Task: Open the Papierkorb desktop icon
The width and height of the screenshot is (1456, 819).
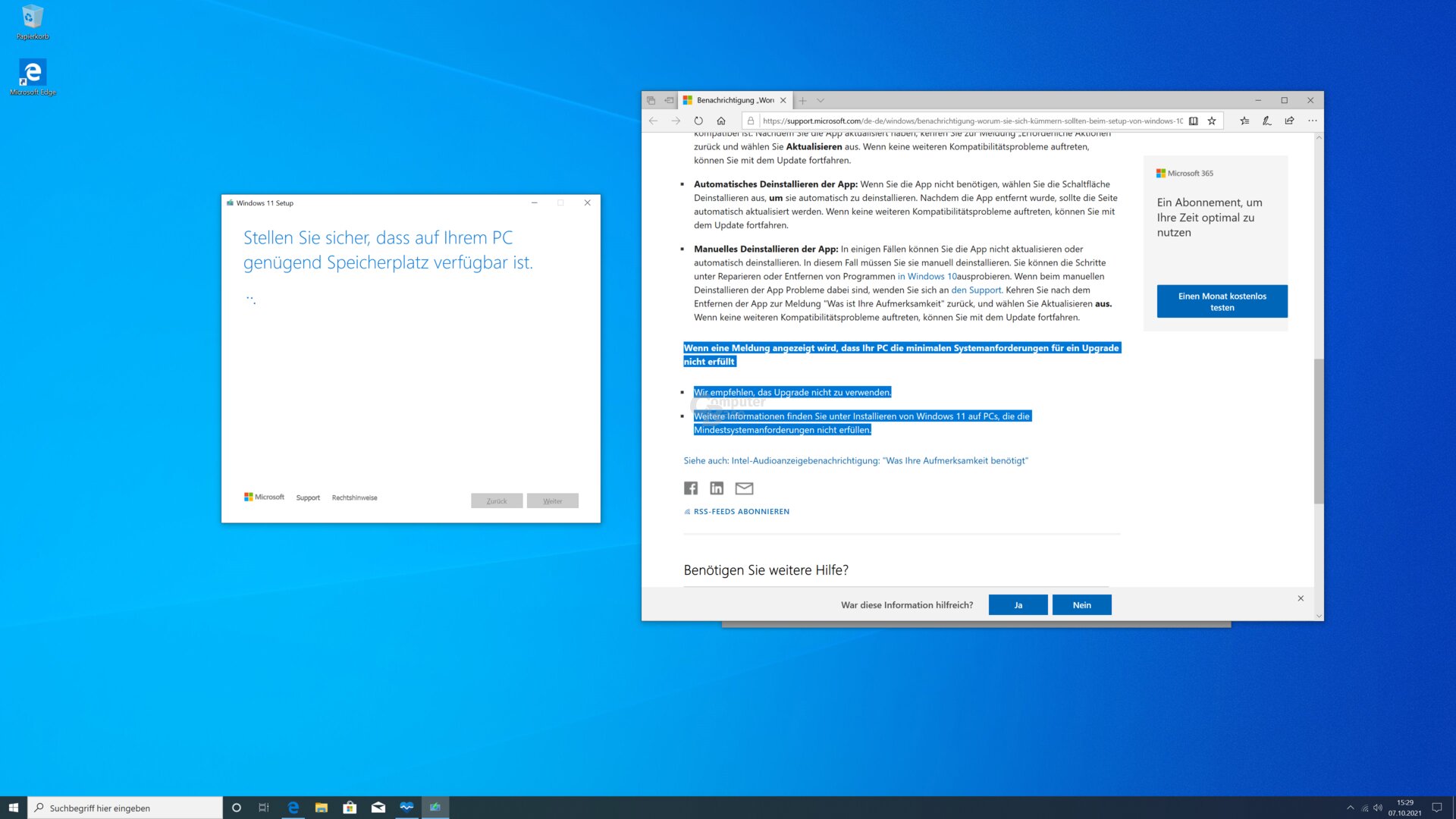Action: click(x=33, y=22)
